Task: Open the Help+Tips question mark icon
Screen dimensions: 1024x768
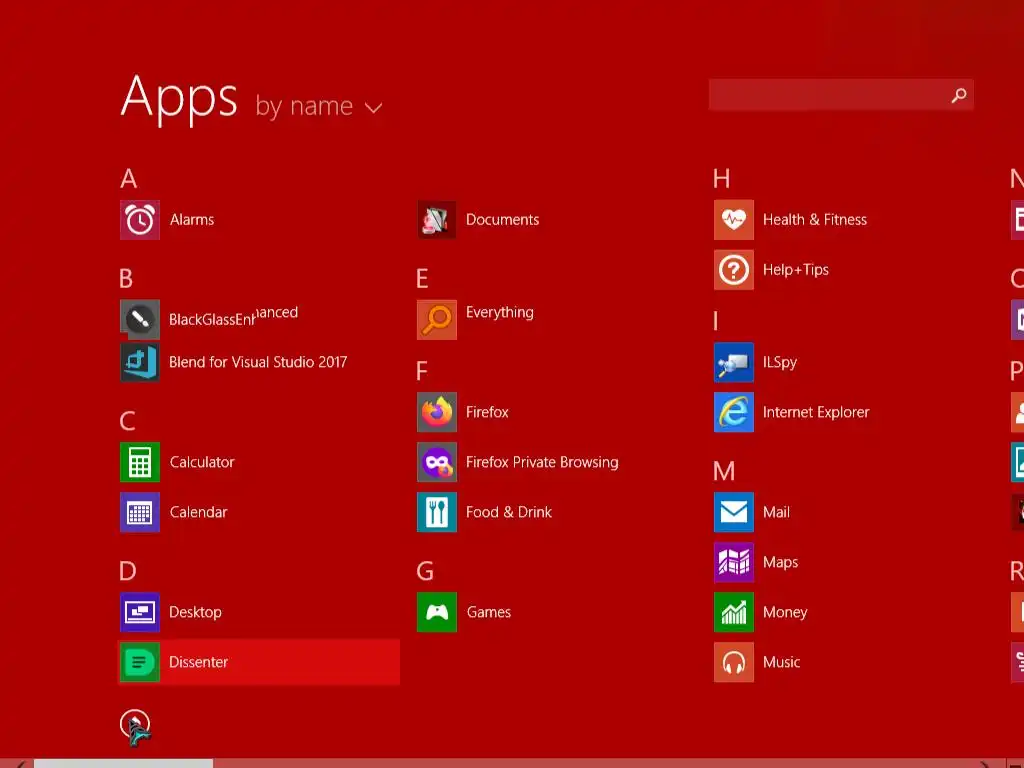Action: click(733, 270)
